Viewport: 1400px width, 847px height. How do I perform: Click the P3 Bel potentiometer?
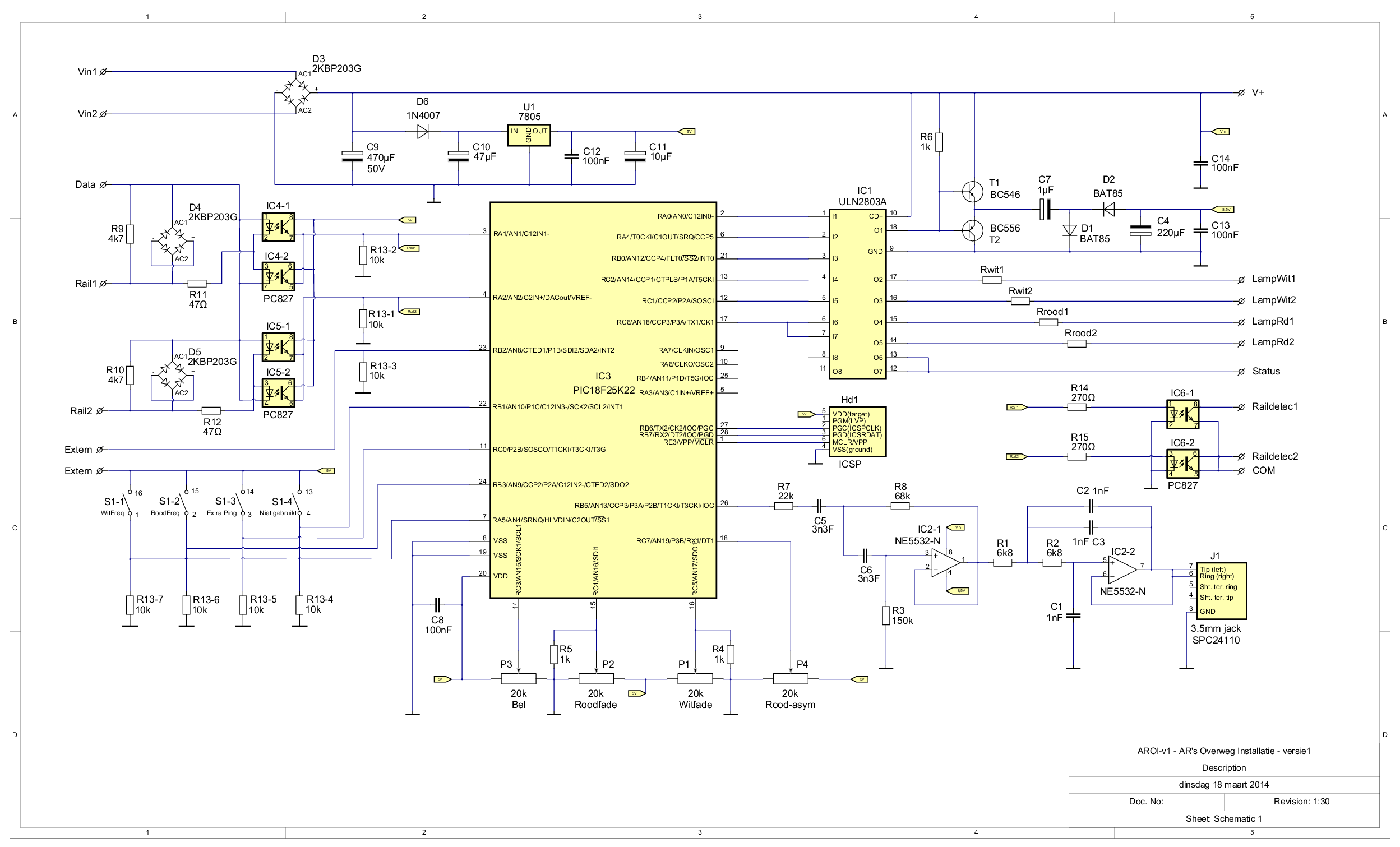click(518, 678)
